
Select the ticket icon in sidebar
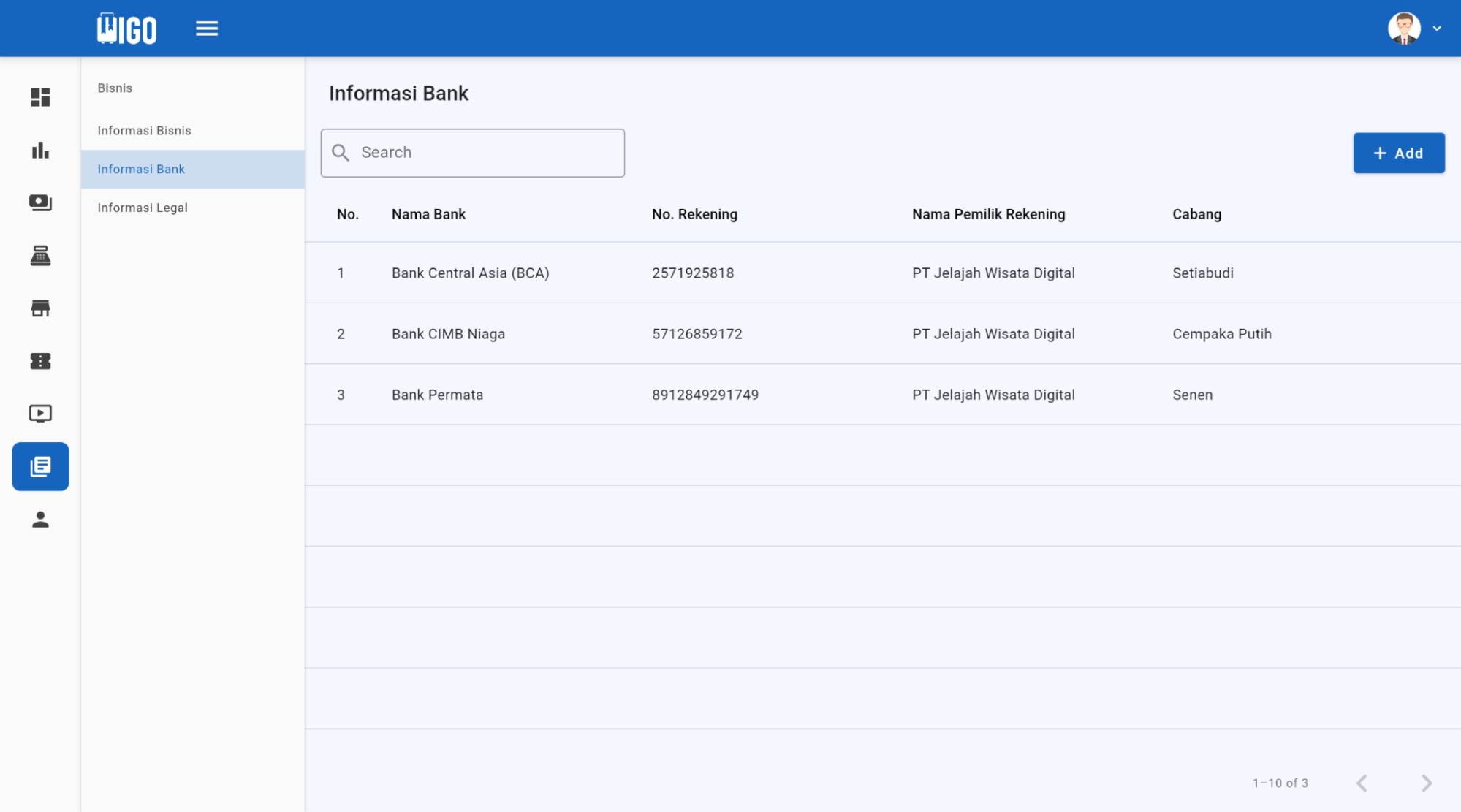click(40, 360)
